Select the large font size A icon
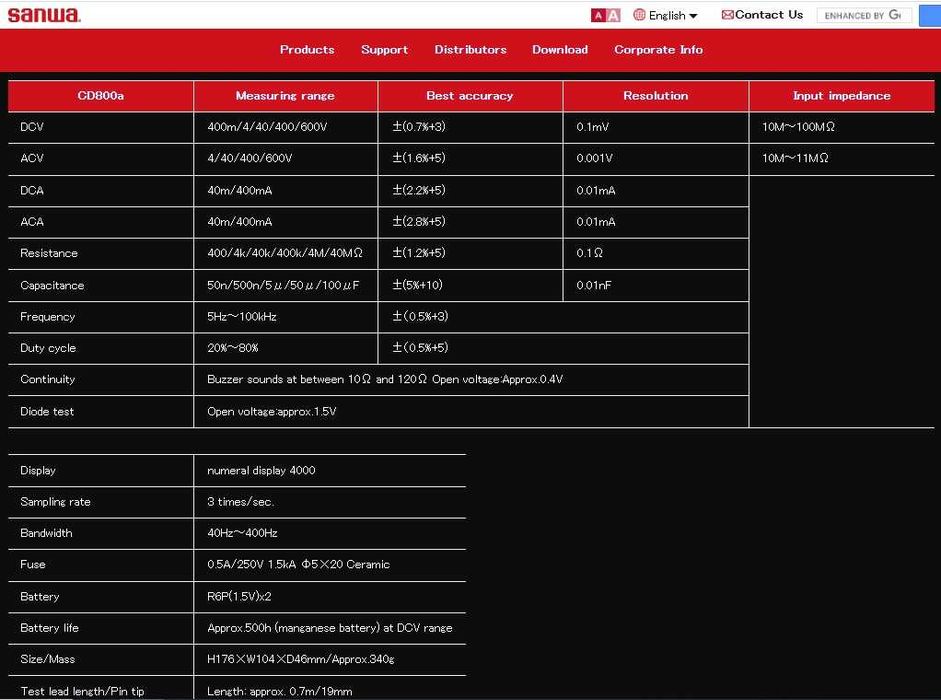Screen dimensions: 941x700 [613, 16]
